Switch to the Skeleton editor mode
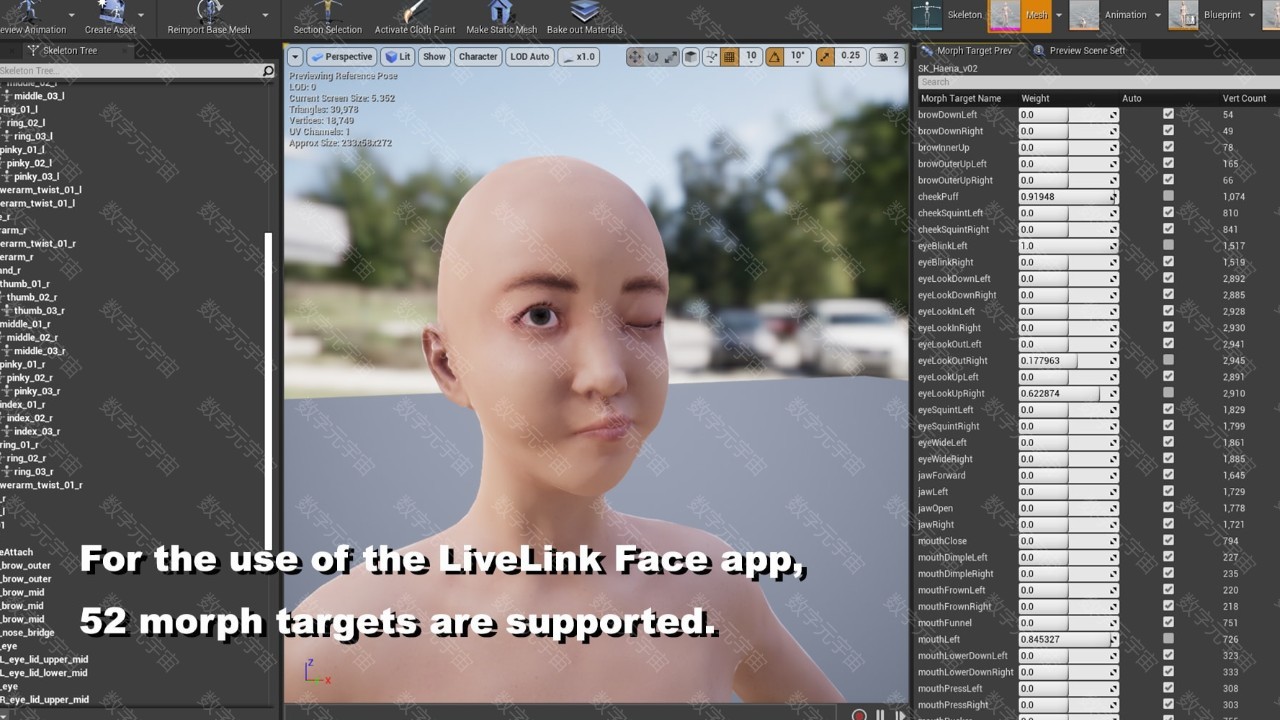 (949, 15)
